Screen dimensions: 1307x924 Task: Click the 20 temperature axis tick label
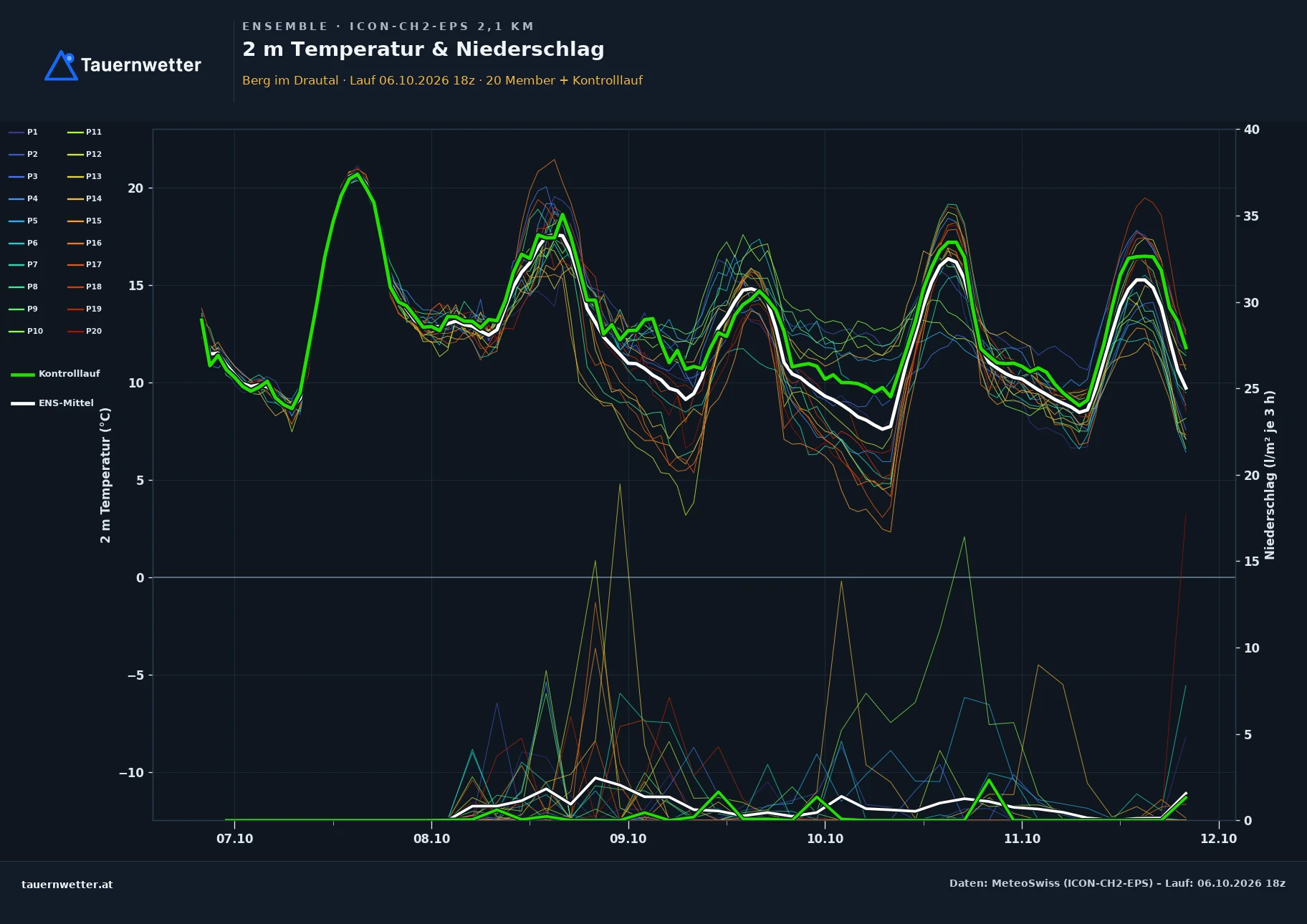click(136, 188)
